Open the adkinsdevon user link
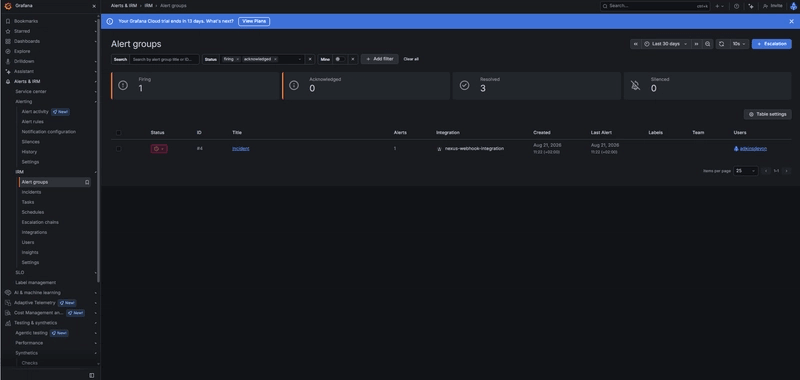 click(x=753, y=149)
